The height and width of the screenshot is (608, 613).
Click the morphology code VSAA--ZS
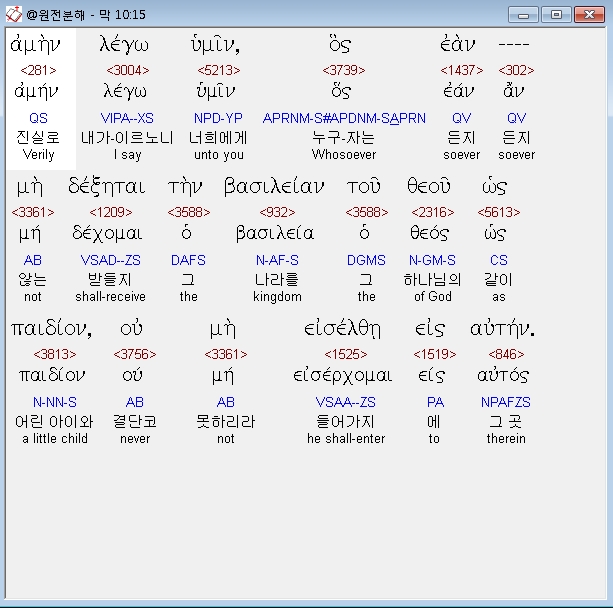(346, 402)
